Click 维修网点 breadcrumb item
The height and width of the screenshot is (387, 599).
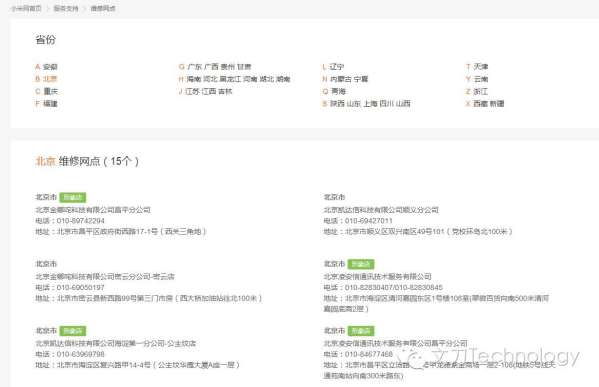click(x=103, y=8)
